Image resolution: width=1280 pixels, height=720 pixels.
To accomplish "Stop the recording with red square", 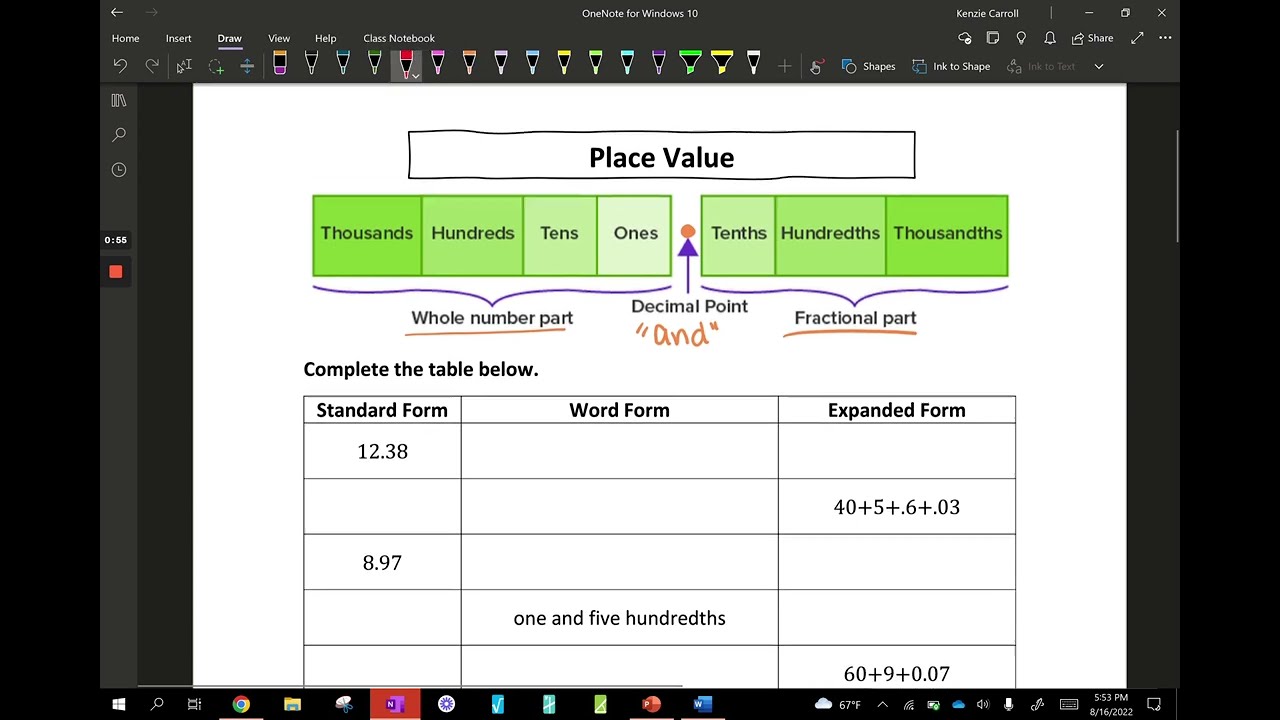I will (116, 272).
